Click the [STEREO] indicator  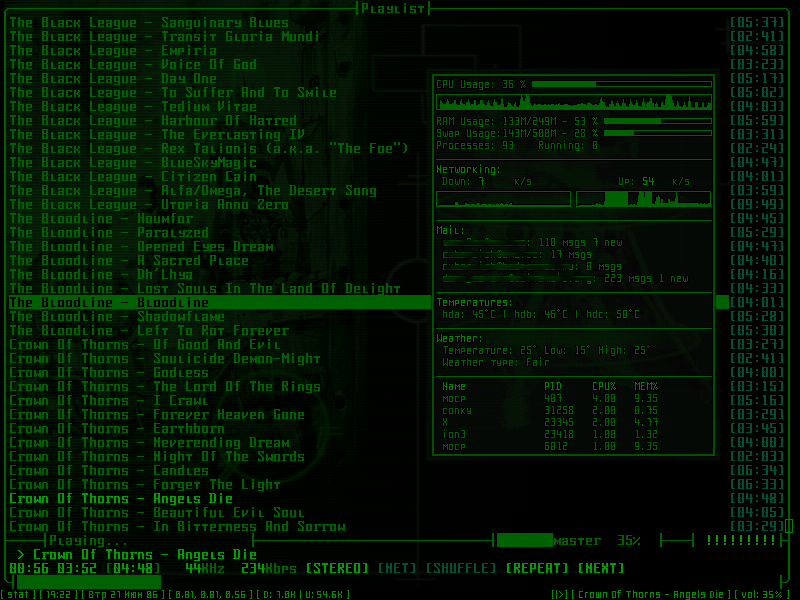pyautogui.click(x=337, y=568)
